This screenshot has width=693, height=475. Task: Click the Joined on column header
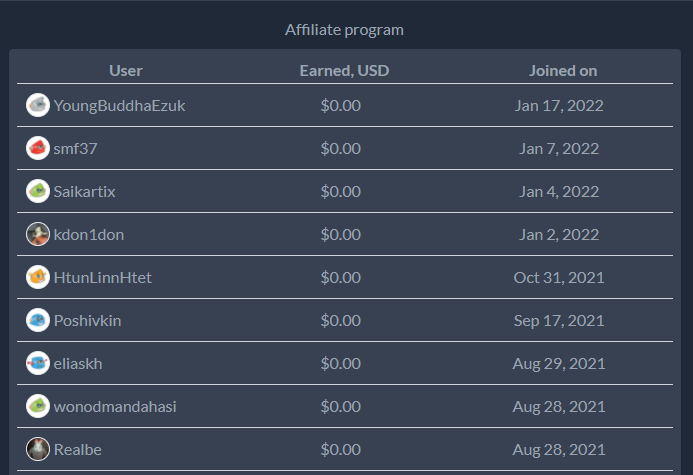tap(563, 71)
